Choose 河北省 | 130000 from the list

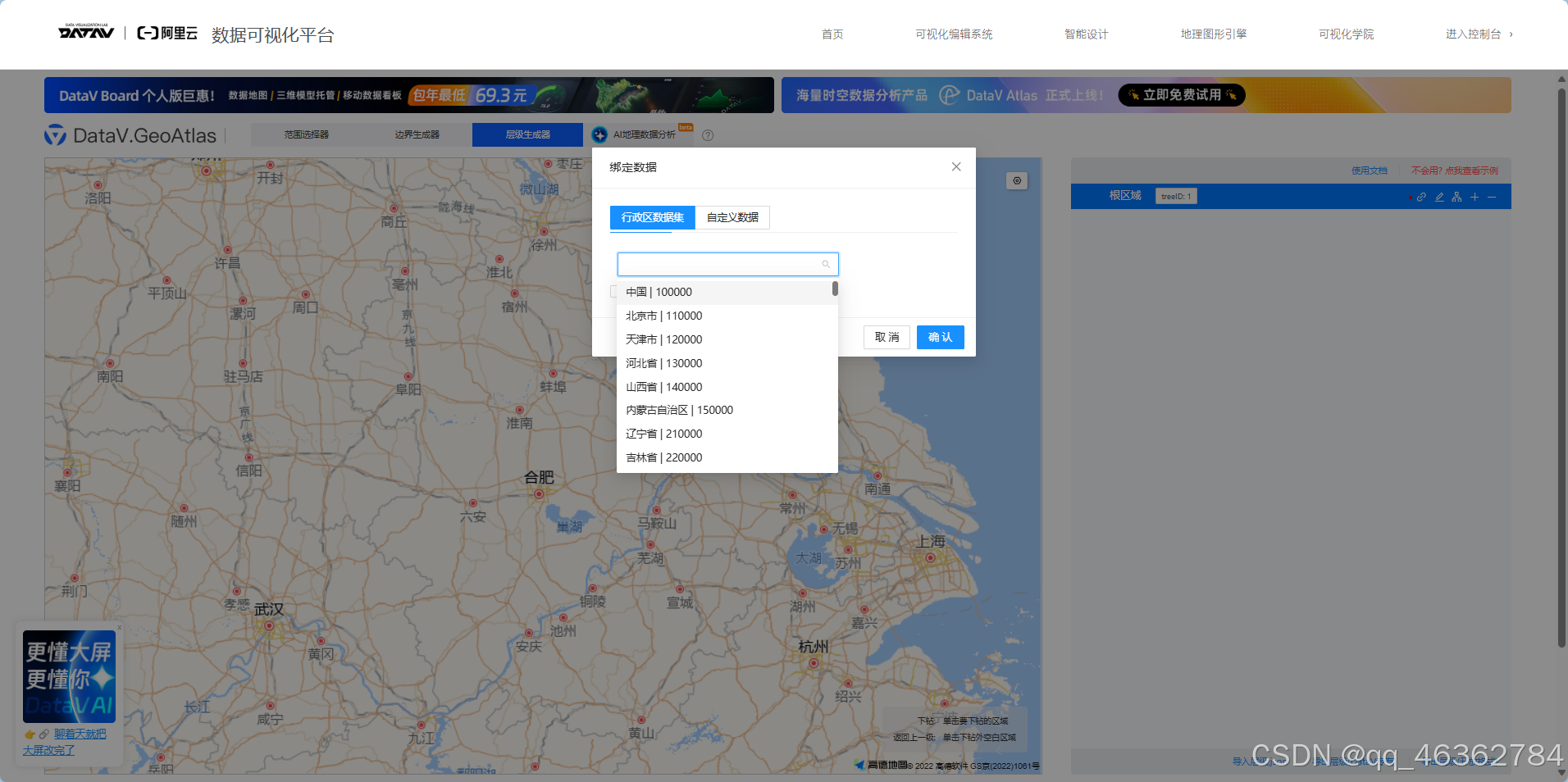coord(727,363)
